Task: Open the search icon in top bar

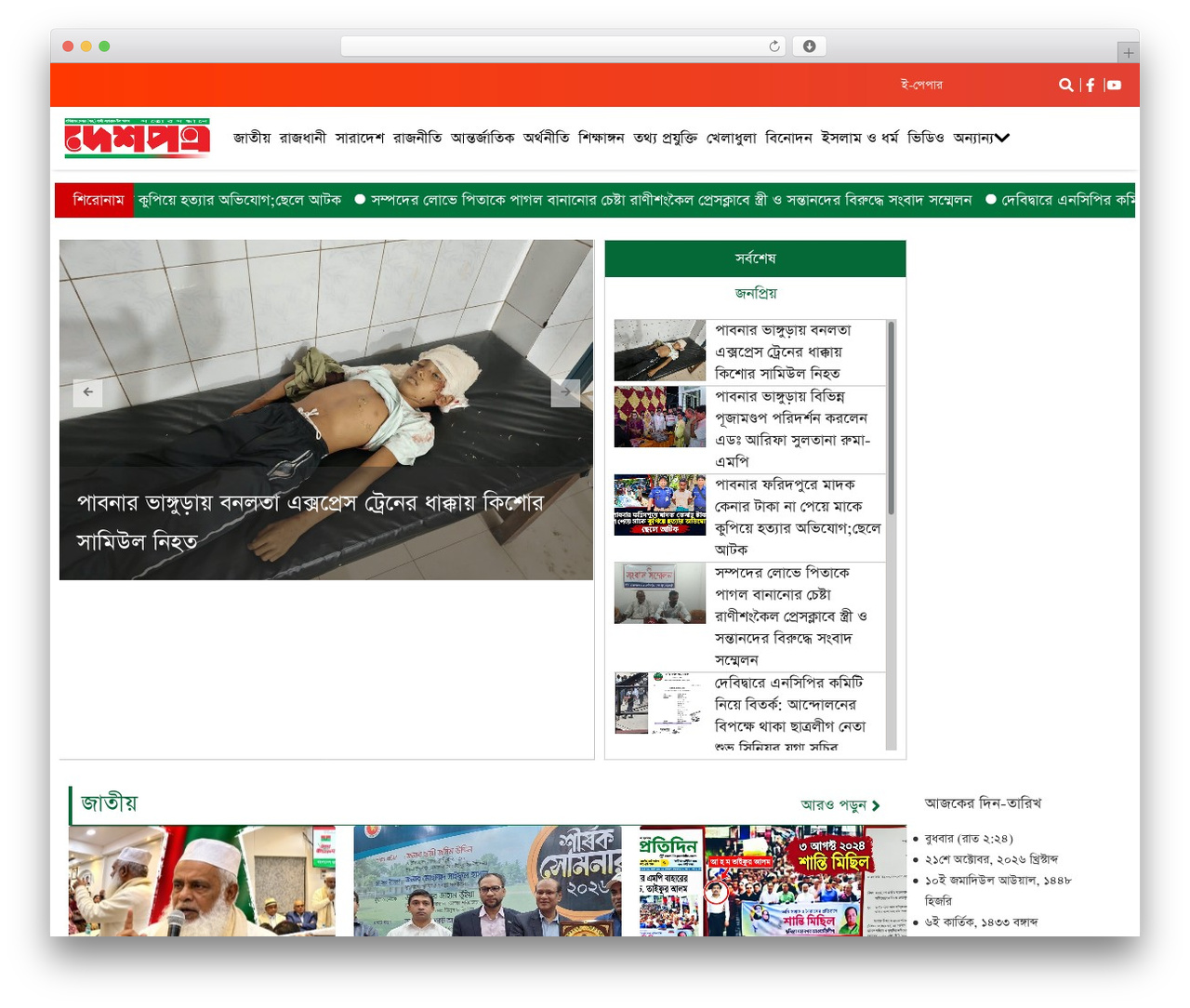Action: pos(1065,85)
